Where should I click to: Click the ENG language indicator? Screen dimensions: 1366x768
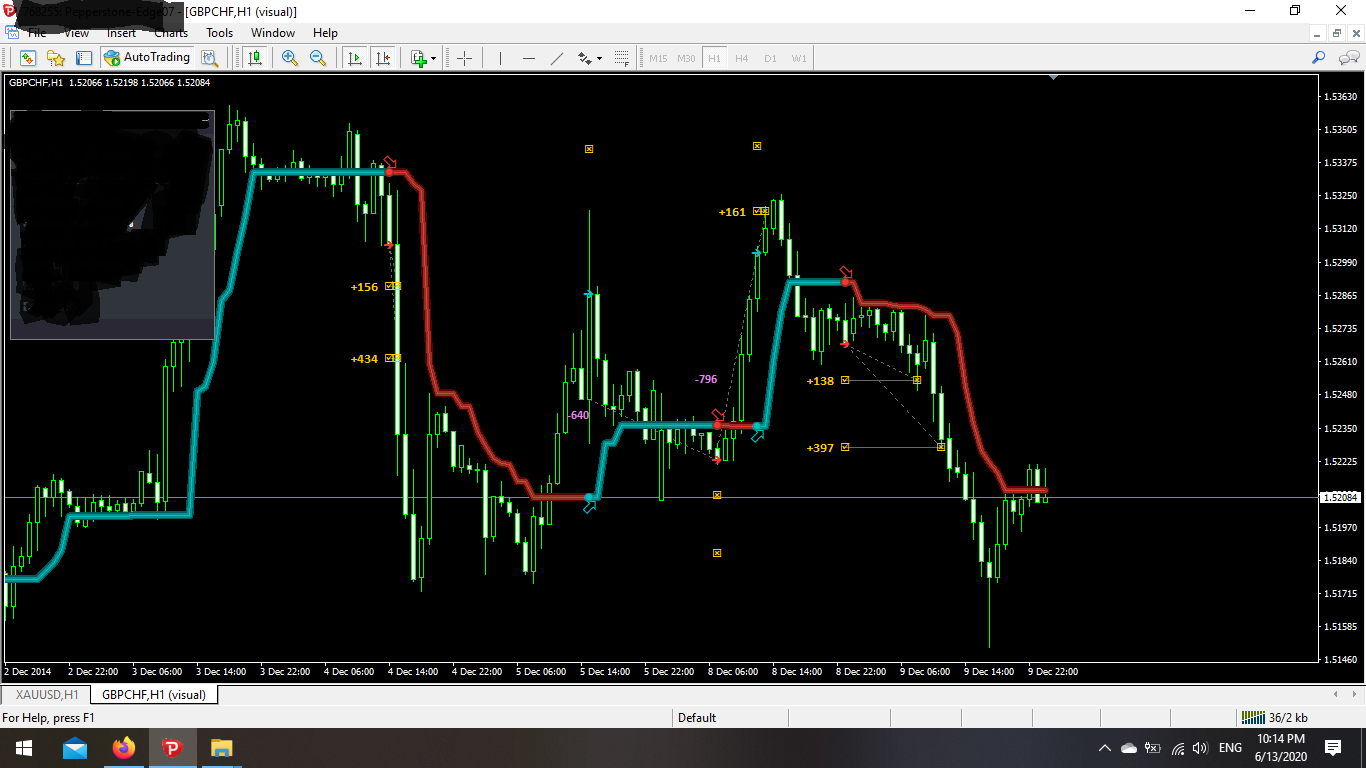[1230, 748]
